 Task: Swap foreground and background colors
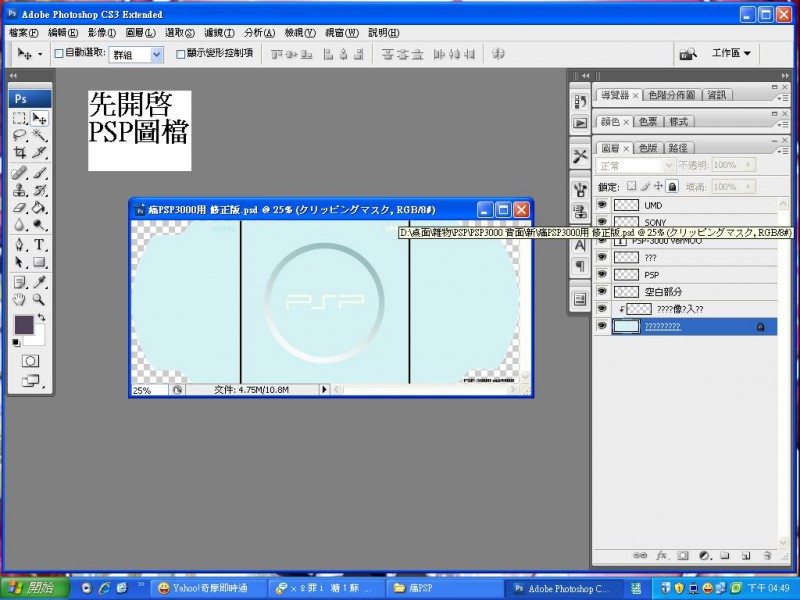click(41, 317)
